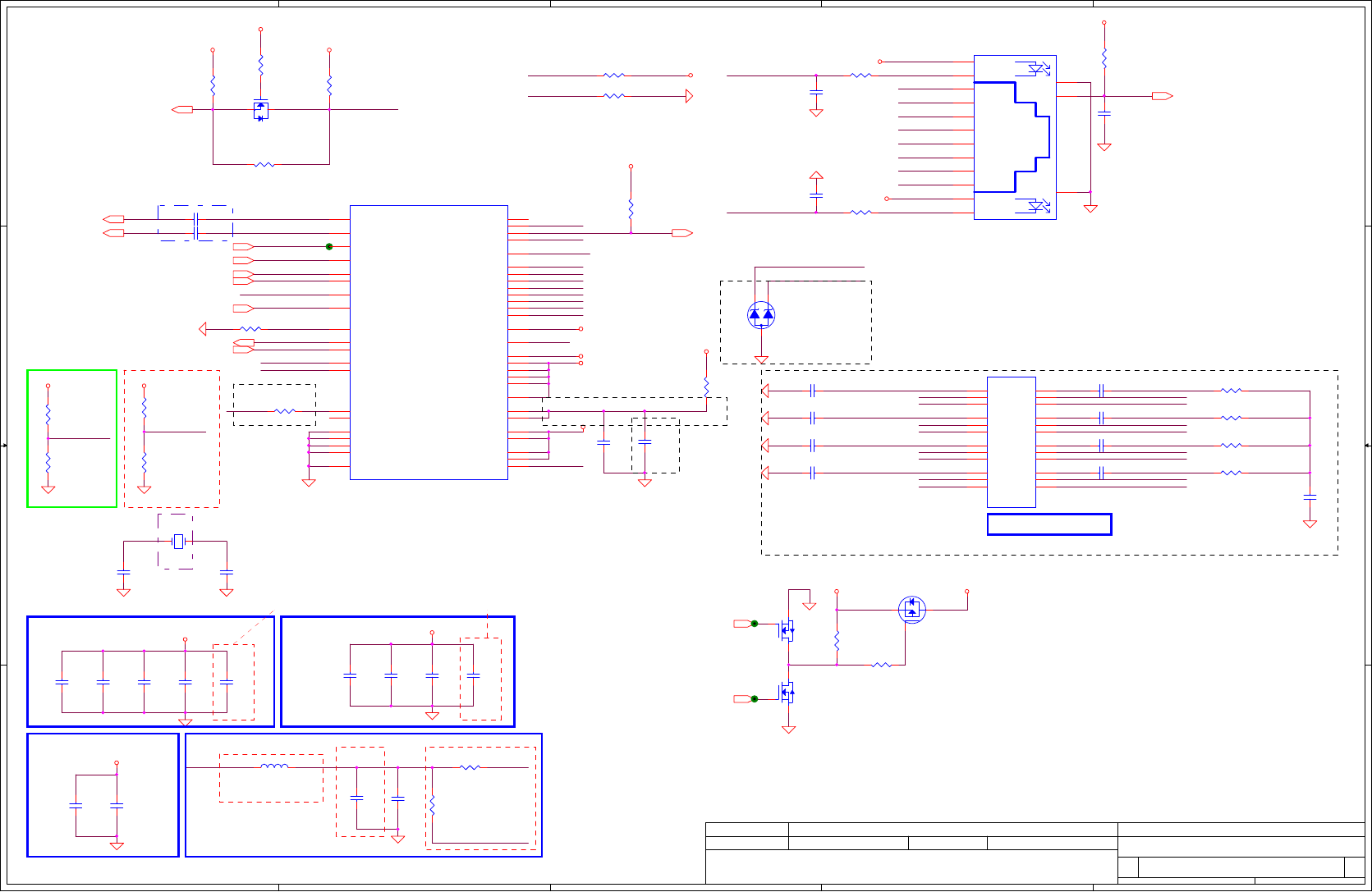This screenshot has width=1372, height=892.
Task: Click the inductor coil symbol
Action: tap(274, 767)
